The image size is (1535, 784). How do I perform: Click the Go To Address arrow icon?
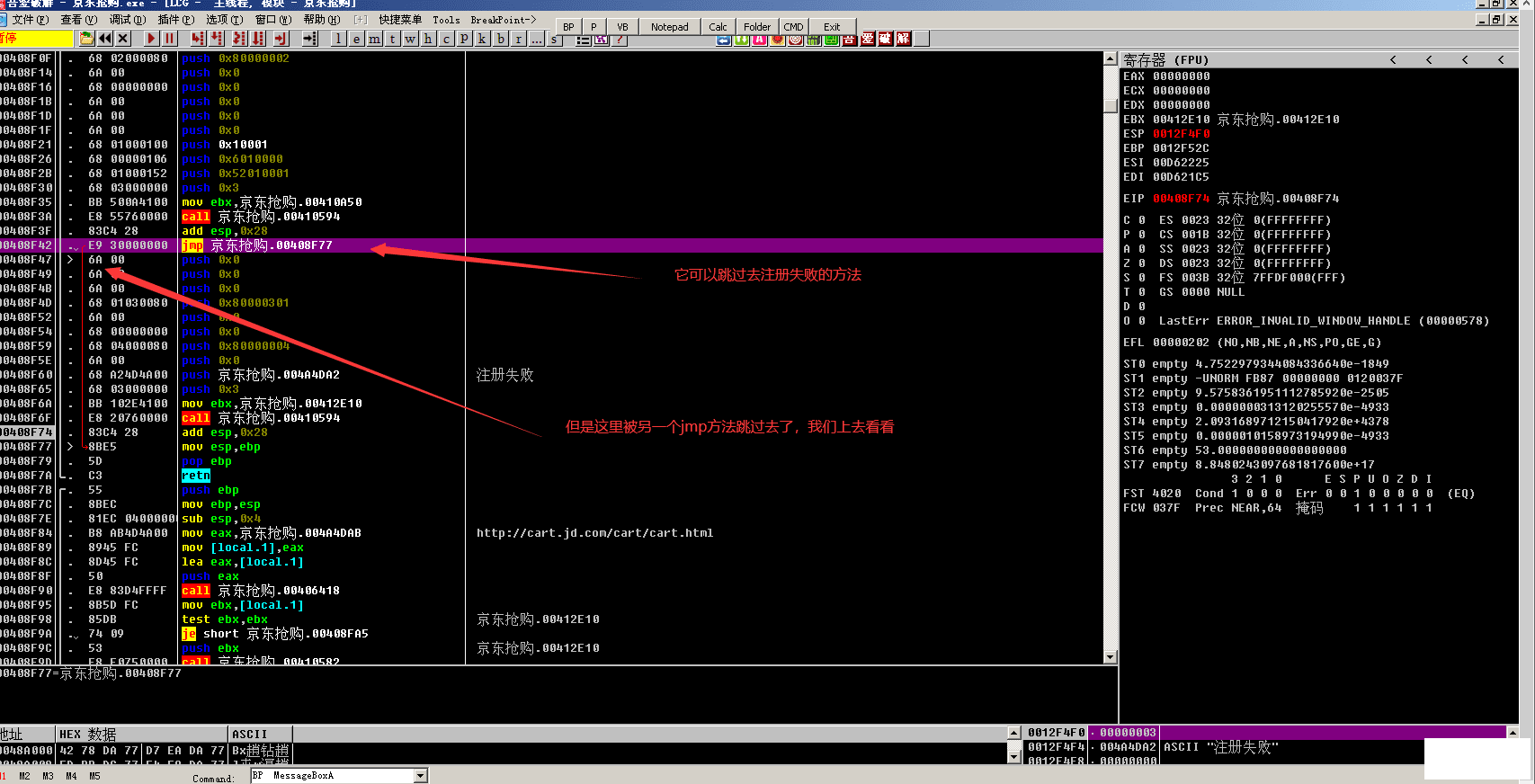pyautogui.click(x=309, y=38)
